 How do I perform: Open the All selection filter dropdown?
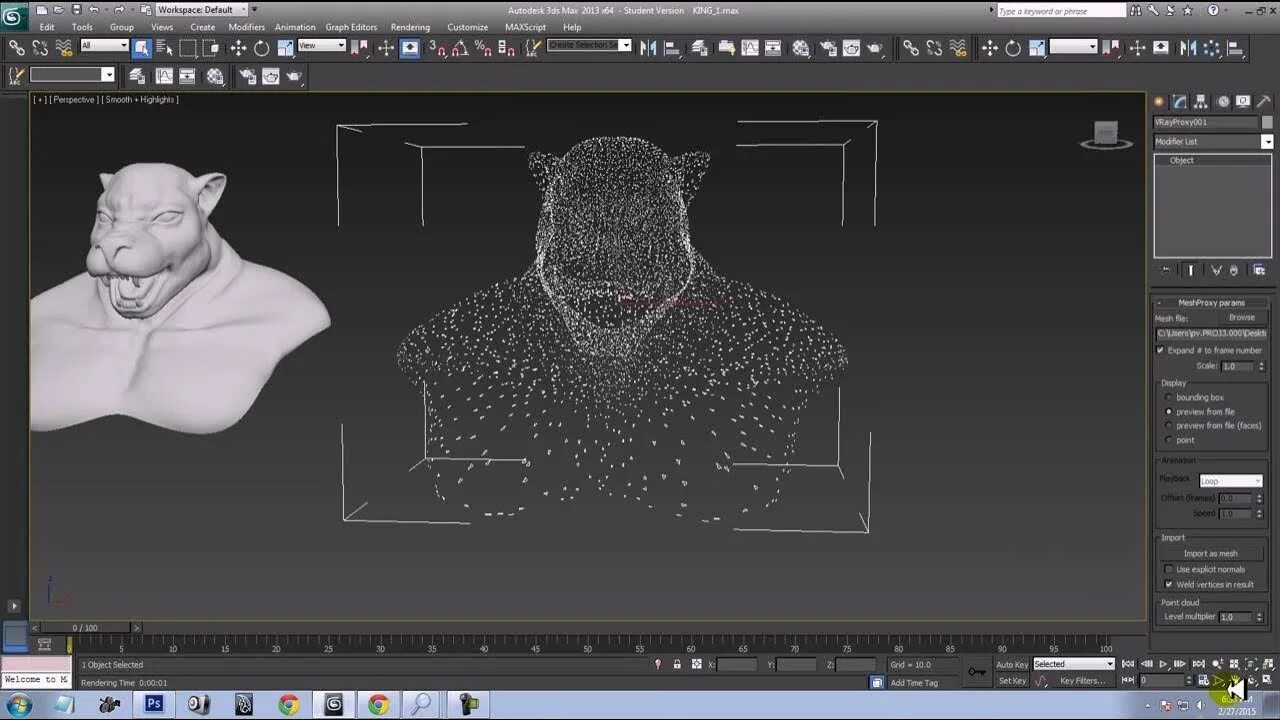pos(104,45)
